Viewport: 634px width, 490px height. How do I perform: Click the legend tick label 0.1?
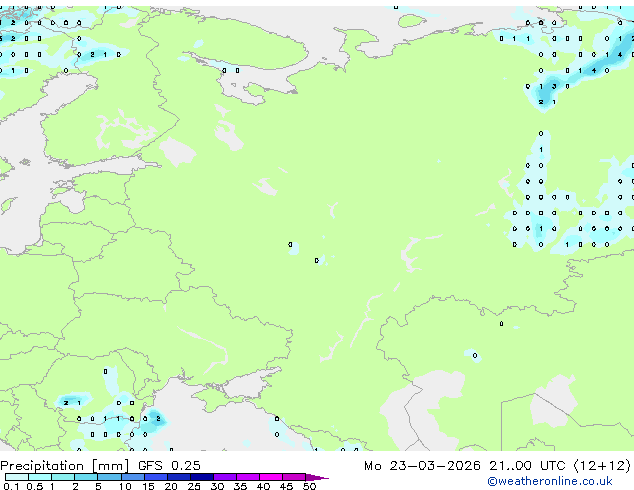(8, 487)
